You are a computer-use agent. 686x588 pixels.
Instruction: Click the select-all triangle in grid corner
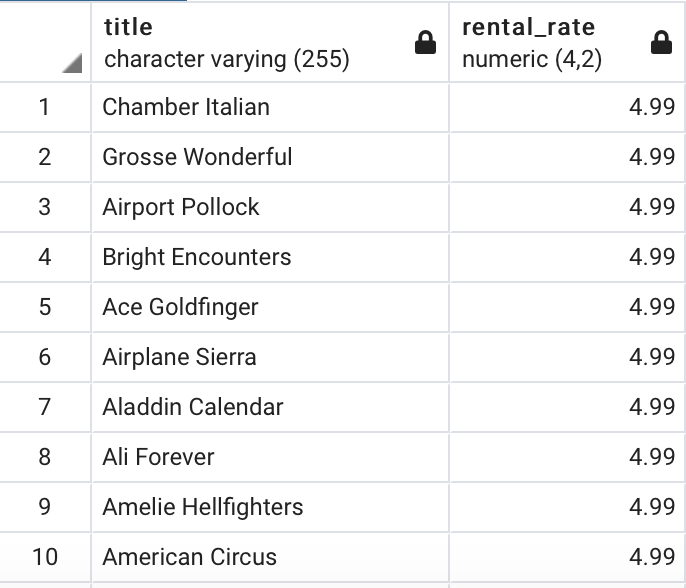pos(72,63)
